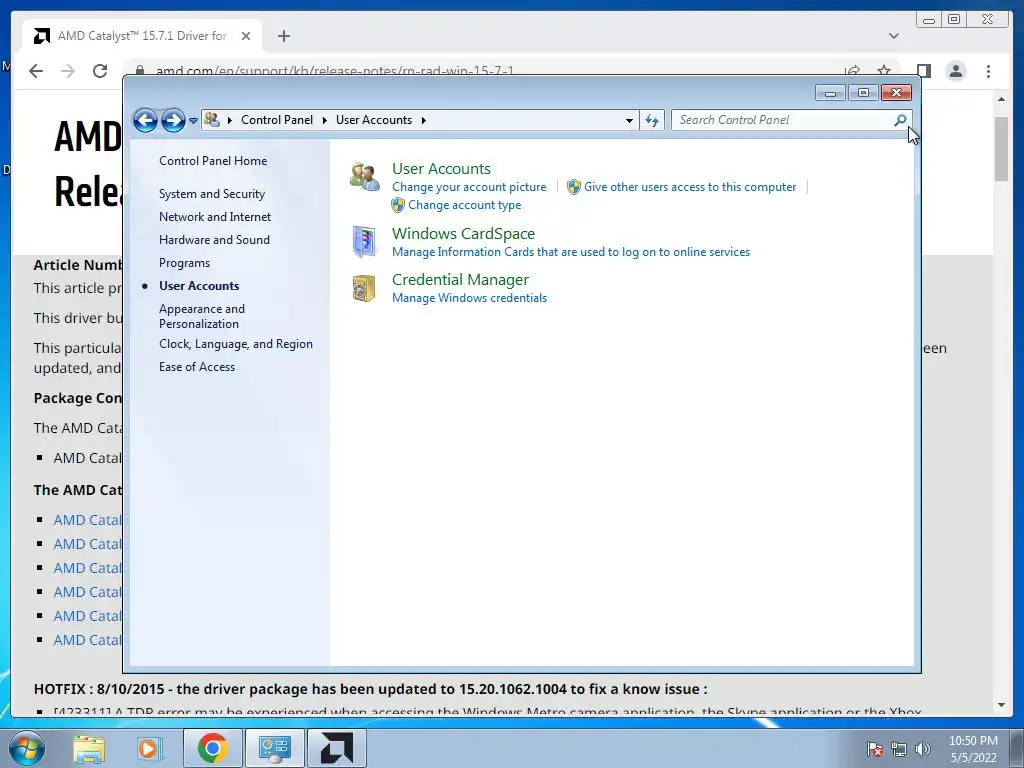1024x768 pixels.
Task: Expand arrow after Control Panel breadcrumb
Action: pyautogui.click(x=325, y=120)
